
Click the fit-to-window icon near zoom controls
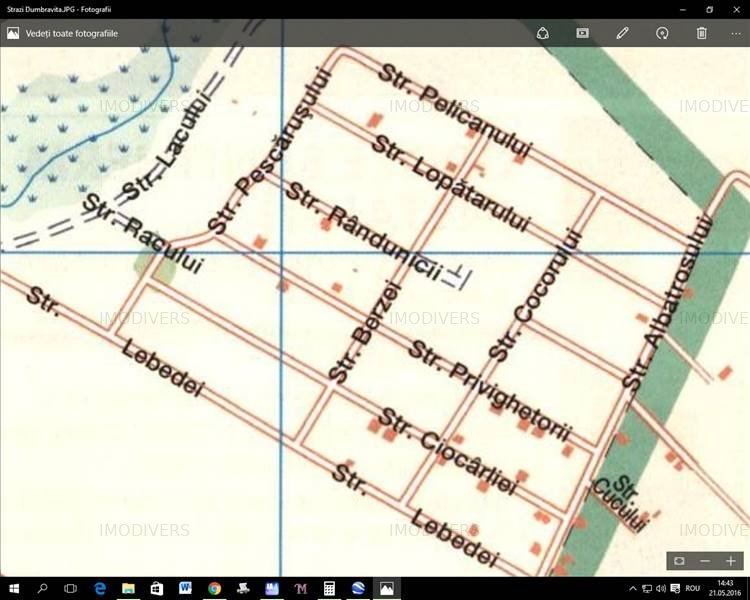(x=679, y=561)
